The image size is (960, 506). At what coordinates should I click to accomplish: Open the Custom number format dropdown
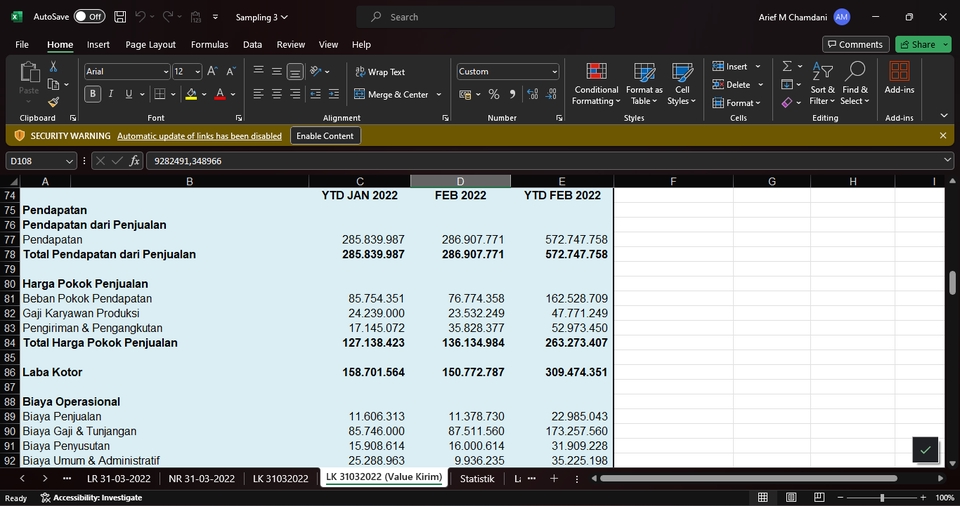(554, 72)
